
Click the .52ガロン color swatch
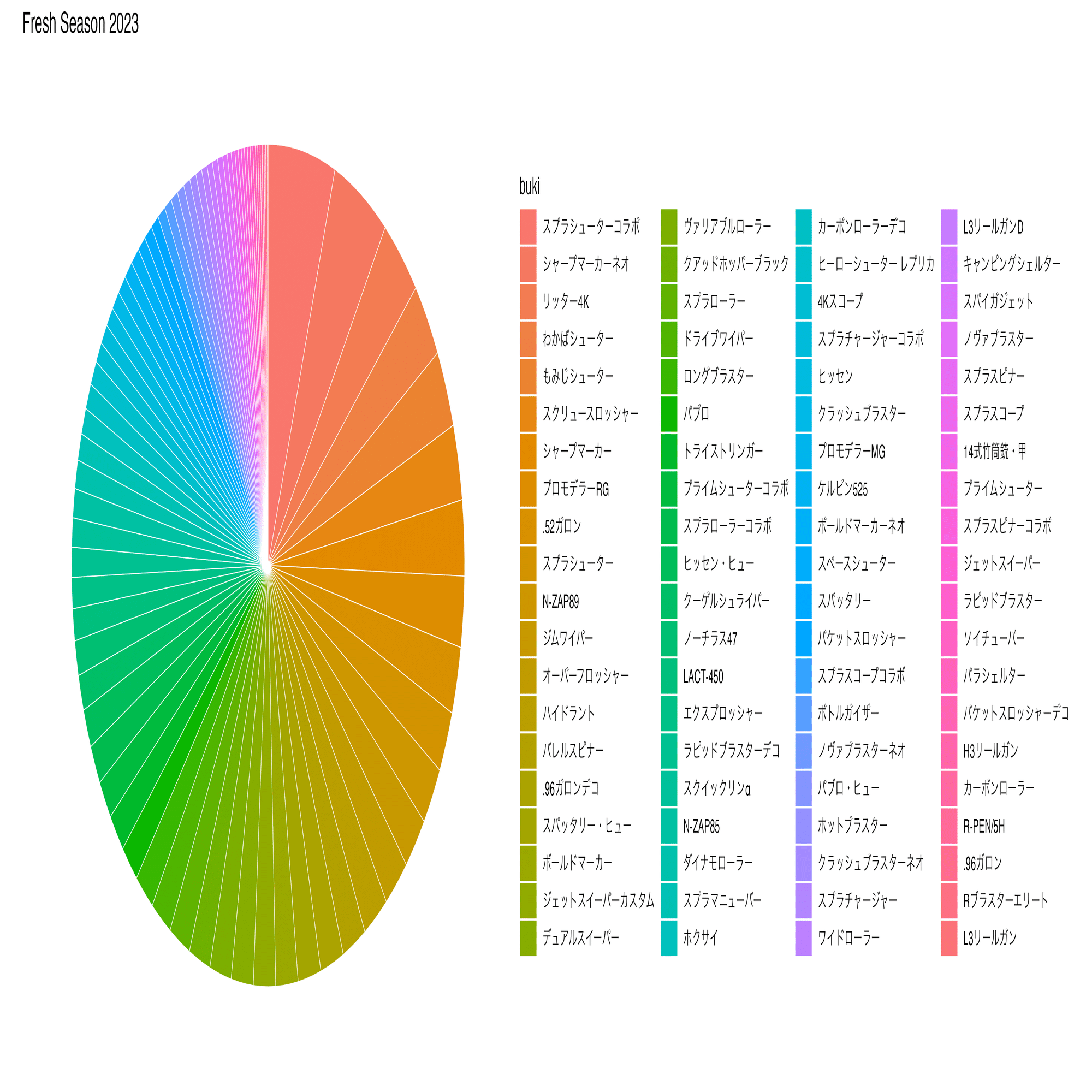(527, 524)
